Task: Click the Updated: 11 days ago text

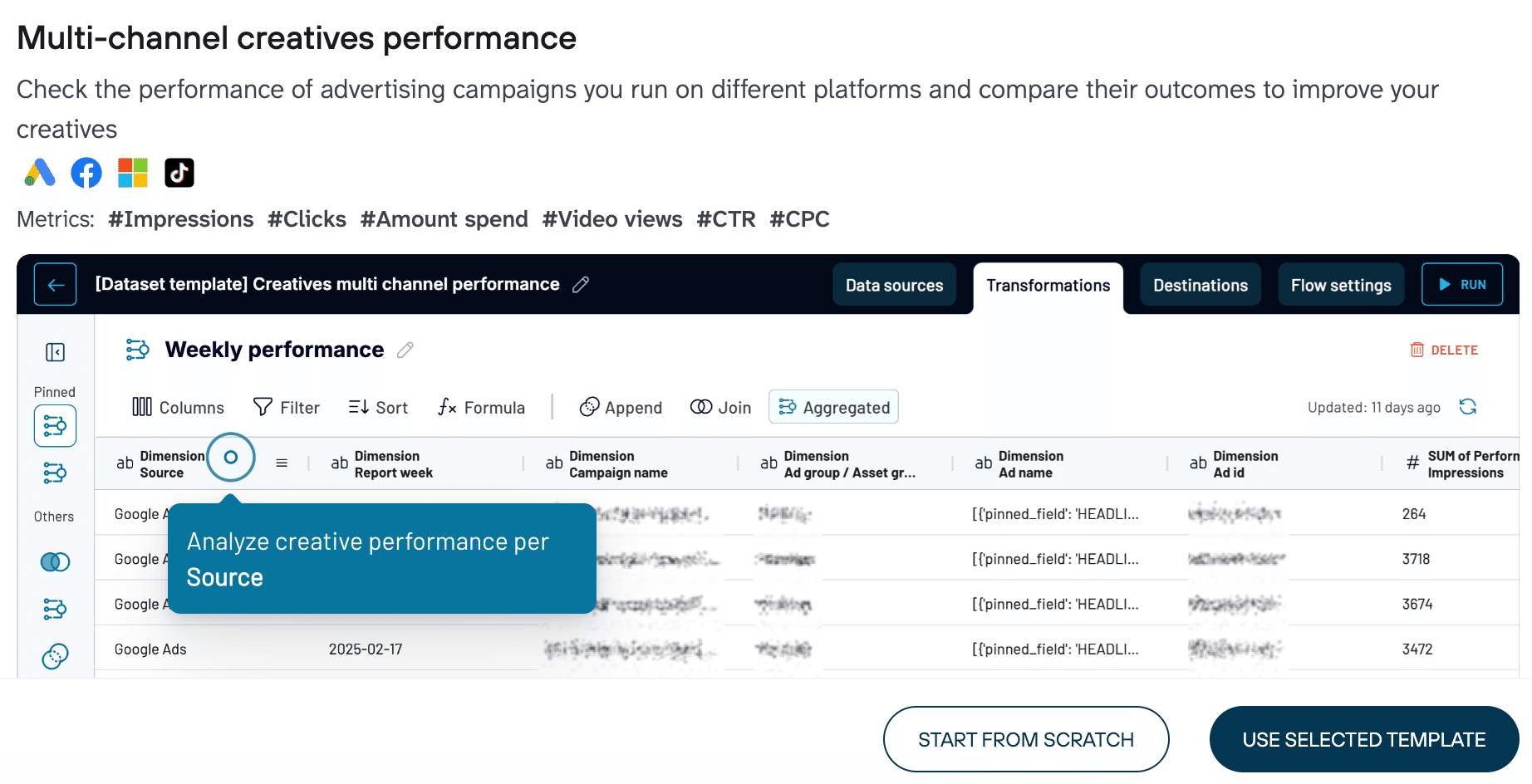Action: tap(1374, 407)
